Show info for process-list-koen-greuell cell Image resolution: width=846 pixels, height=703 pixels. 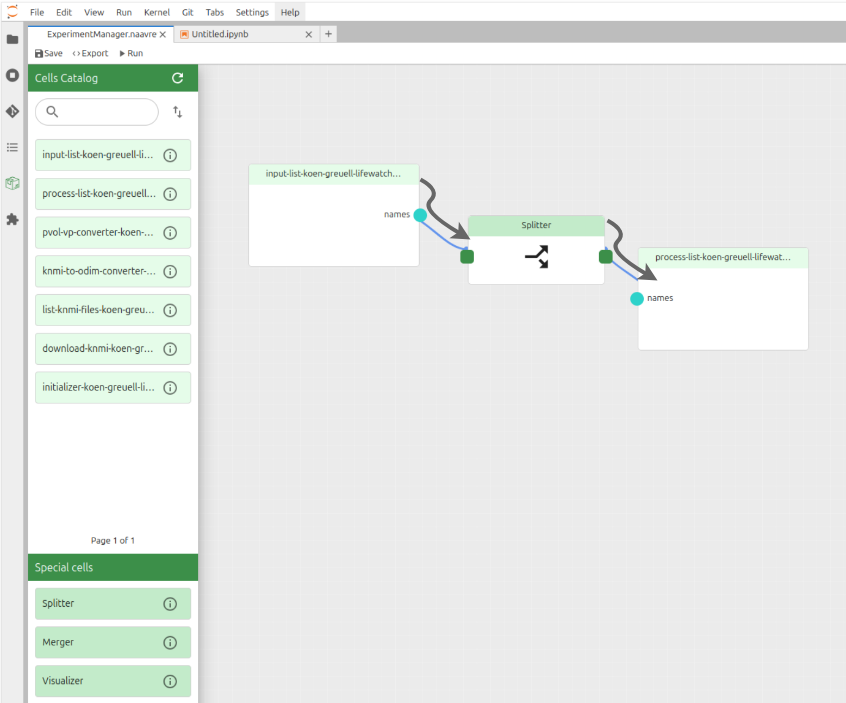(170, 194)
